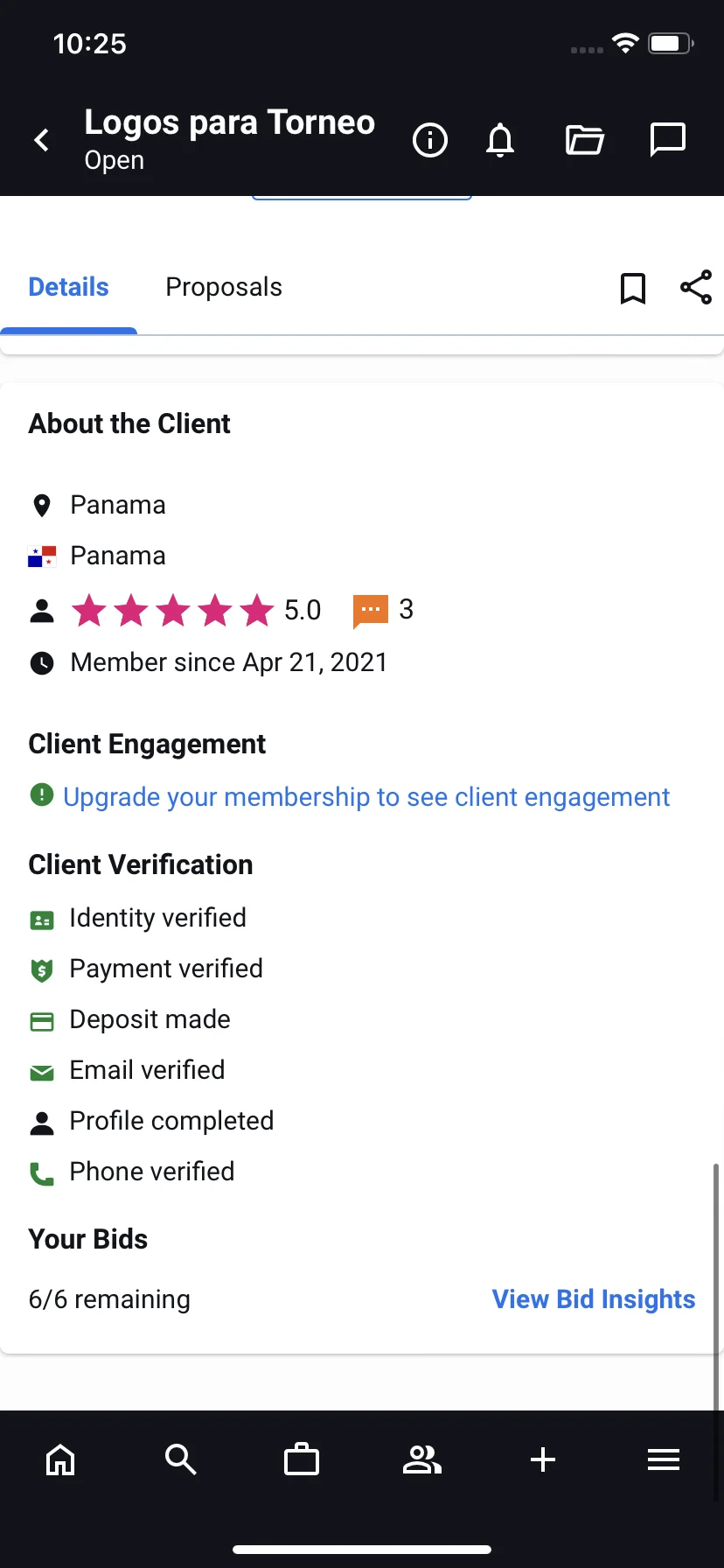The height and width of the screenshot is (1568, 724).
Task: Switch to the Details tab
Action: (x=68, y=287)
